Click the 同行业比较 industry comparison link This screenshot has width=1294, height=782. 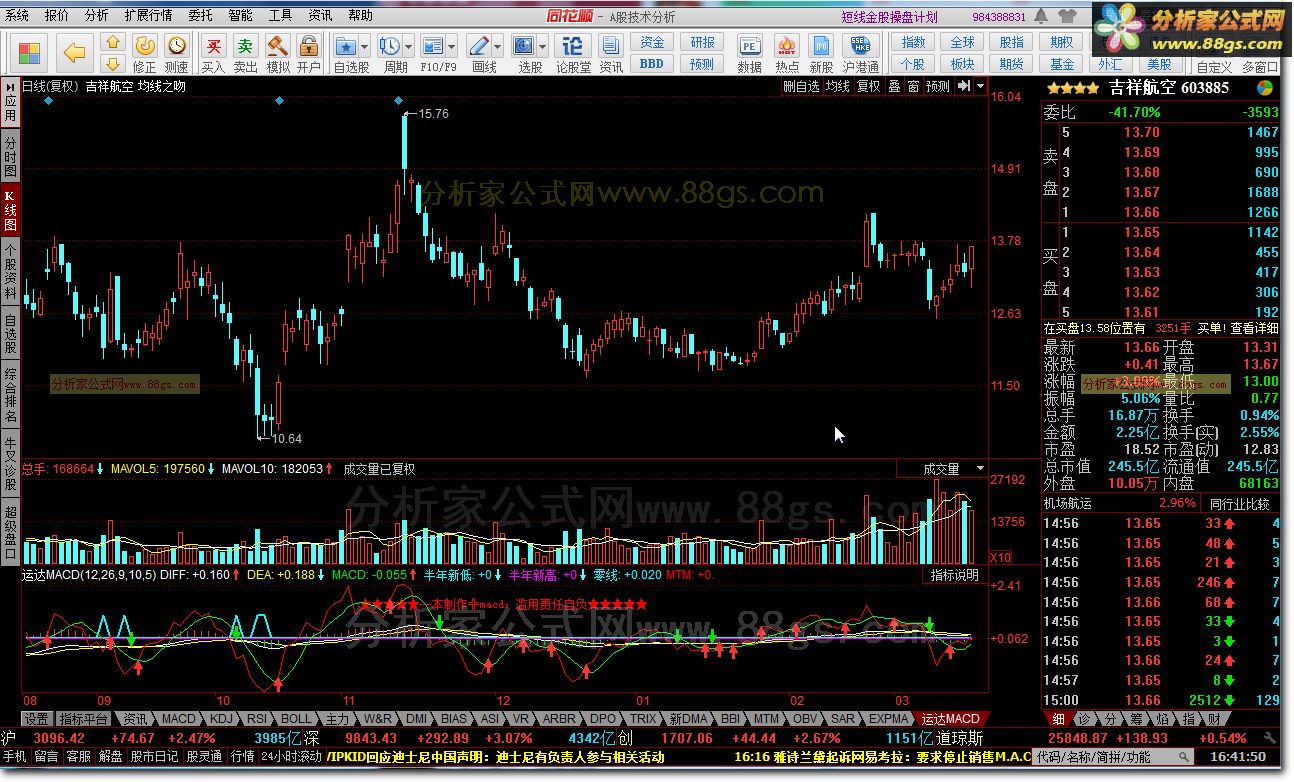pos(1242,503)
